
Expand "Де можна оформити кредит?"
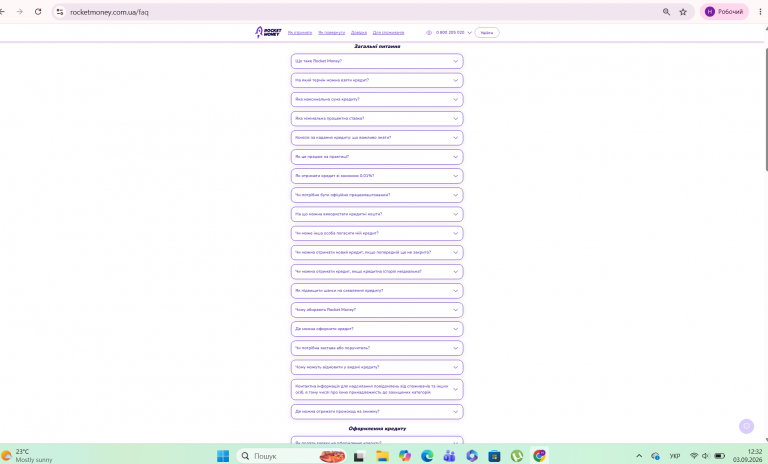coord(377,329)
